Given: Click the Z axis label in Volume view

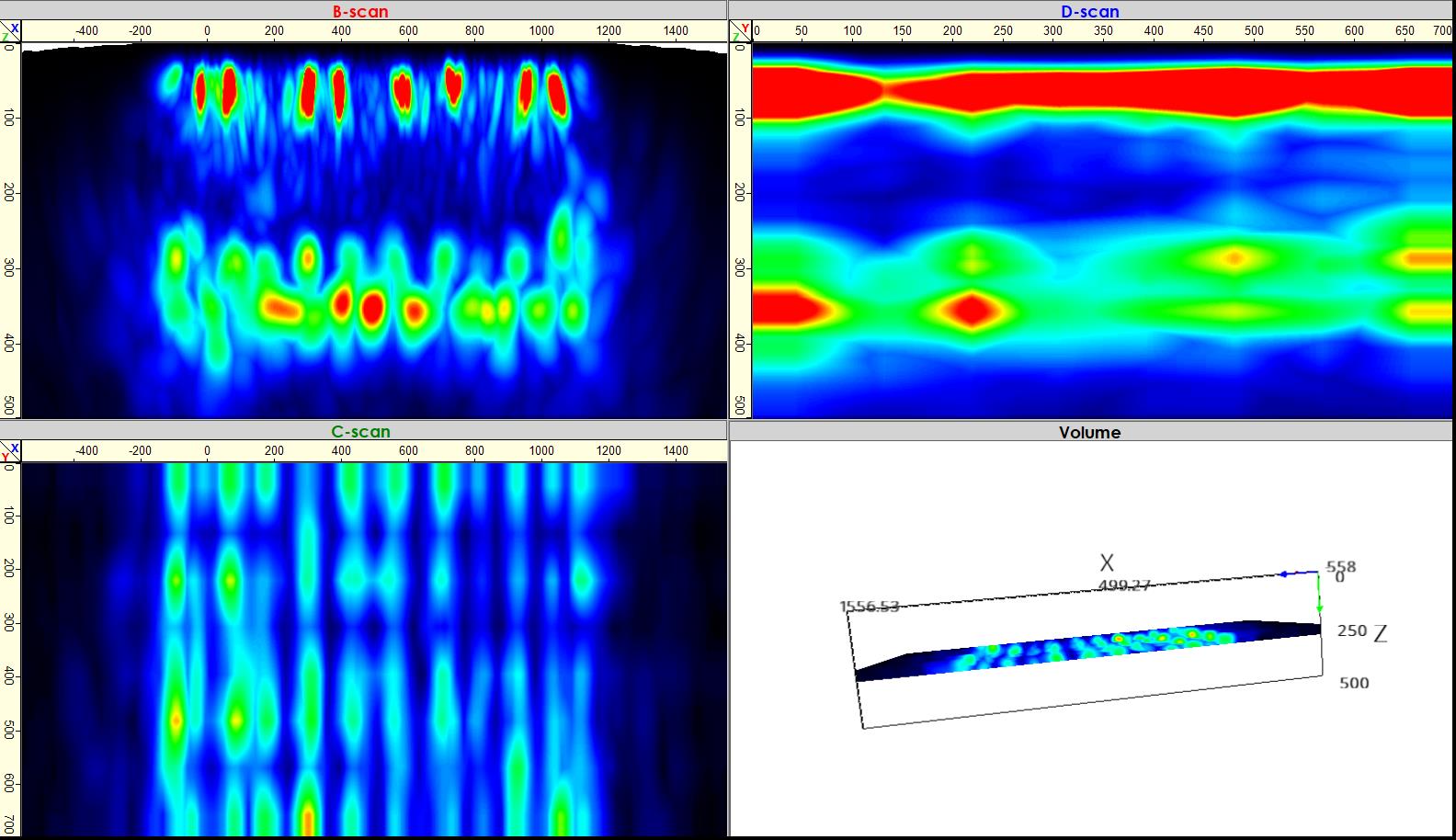Looking at the screenshot, I should point(1380,632).
